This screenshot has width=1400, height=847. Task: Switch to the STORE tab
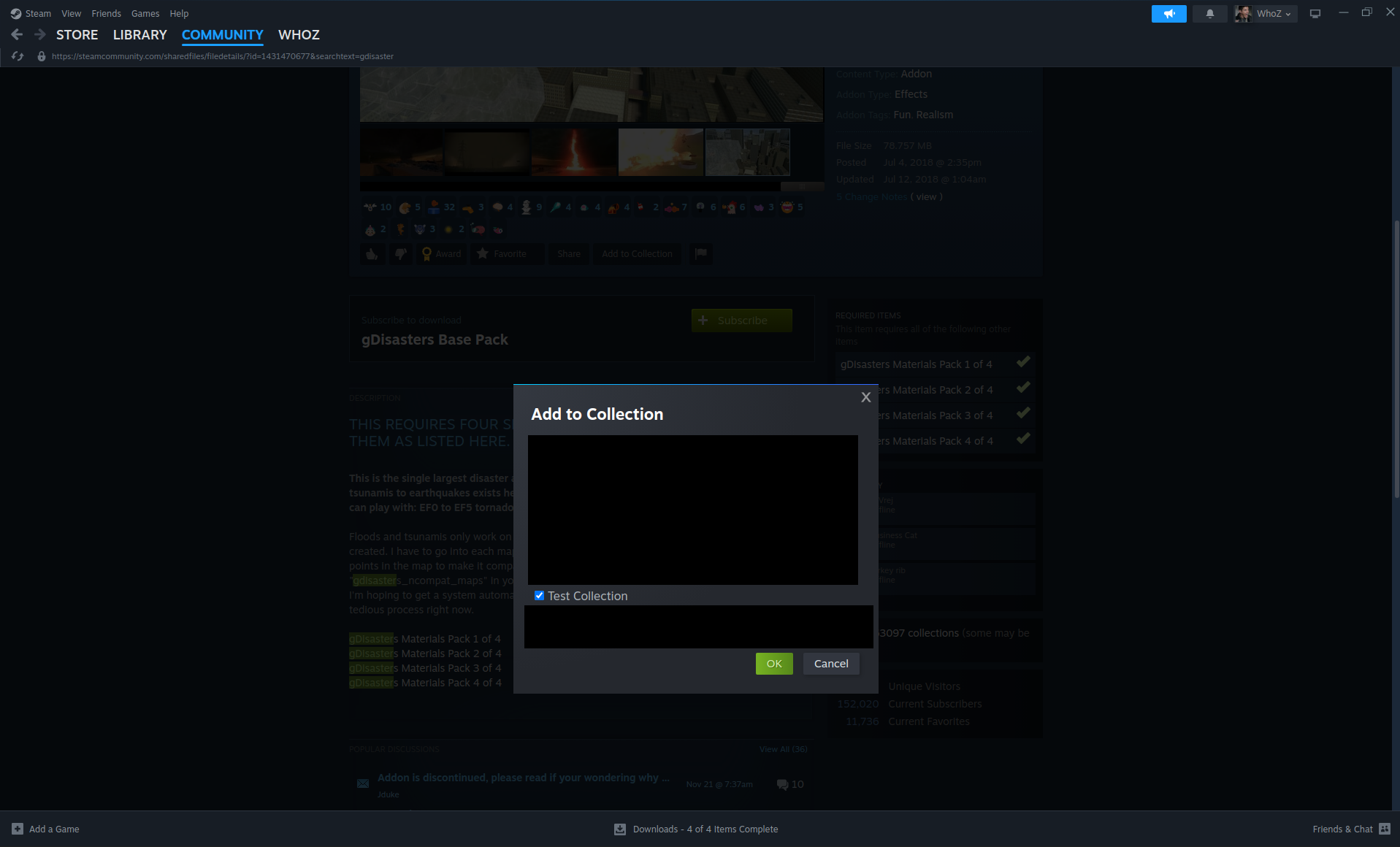pyautogui.click(x=77, y=34)
